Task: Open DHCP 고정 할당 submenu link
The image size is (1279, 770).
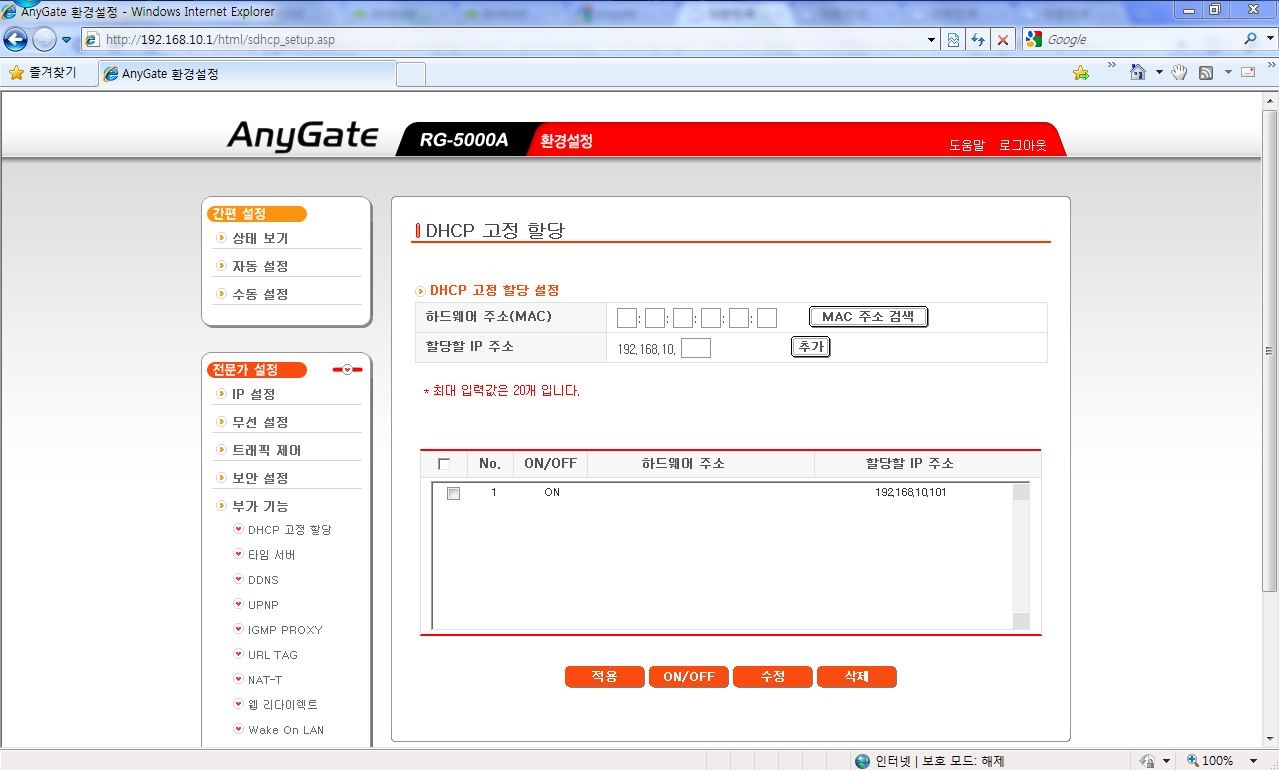Action: coord(289,530)
